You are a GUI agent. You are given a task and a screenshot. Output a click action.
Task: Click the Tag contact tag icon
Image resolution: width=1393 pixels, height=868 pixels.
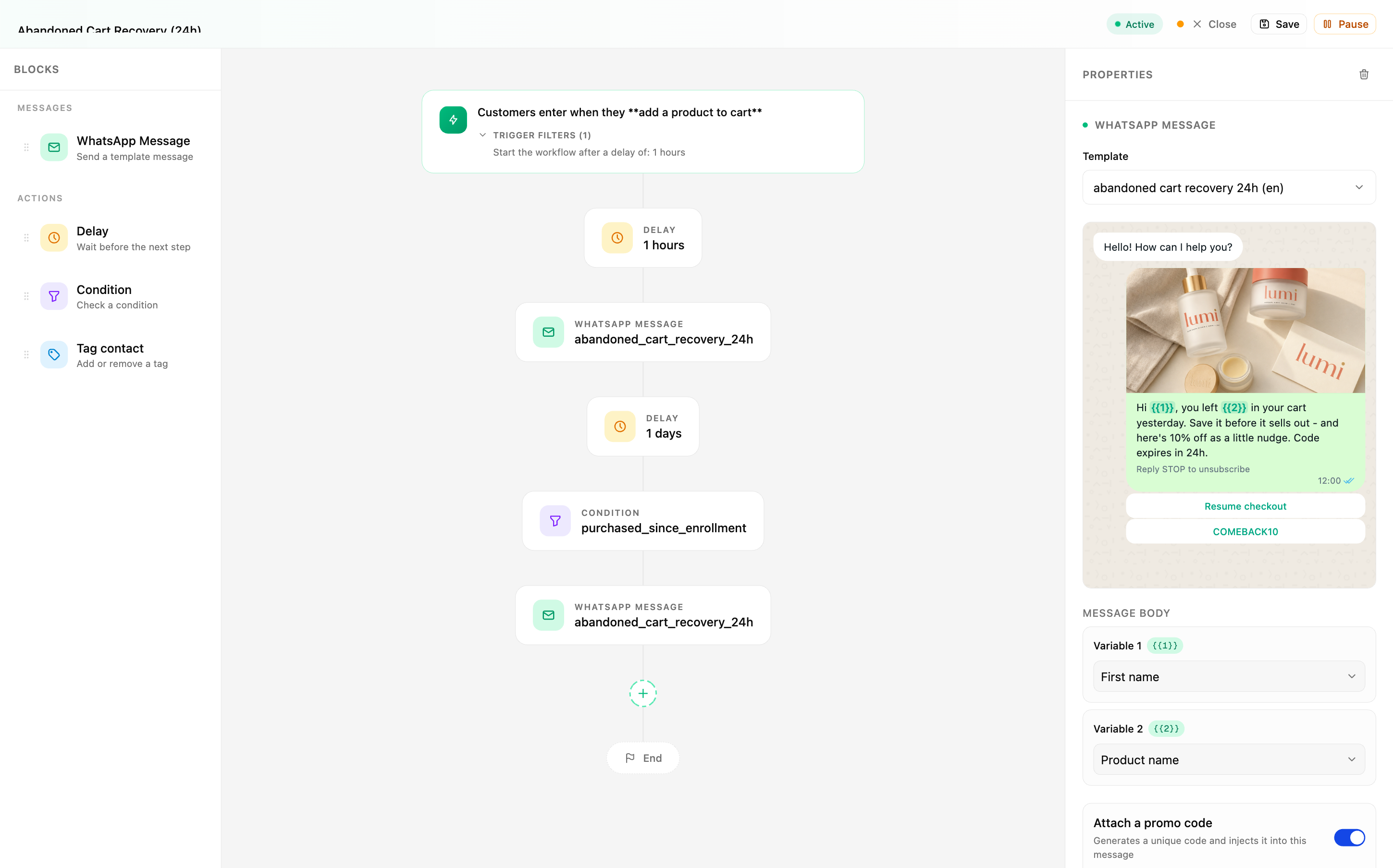pyautogui.click(x=54, y=355)
